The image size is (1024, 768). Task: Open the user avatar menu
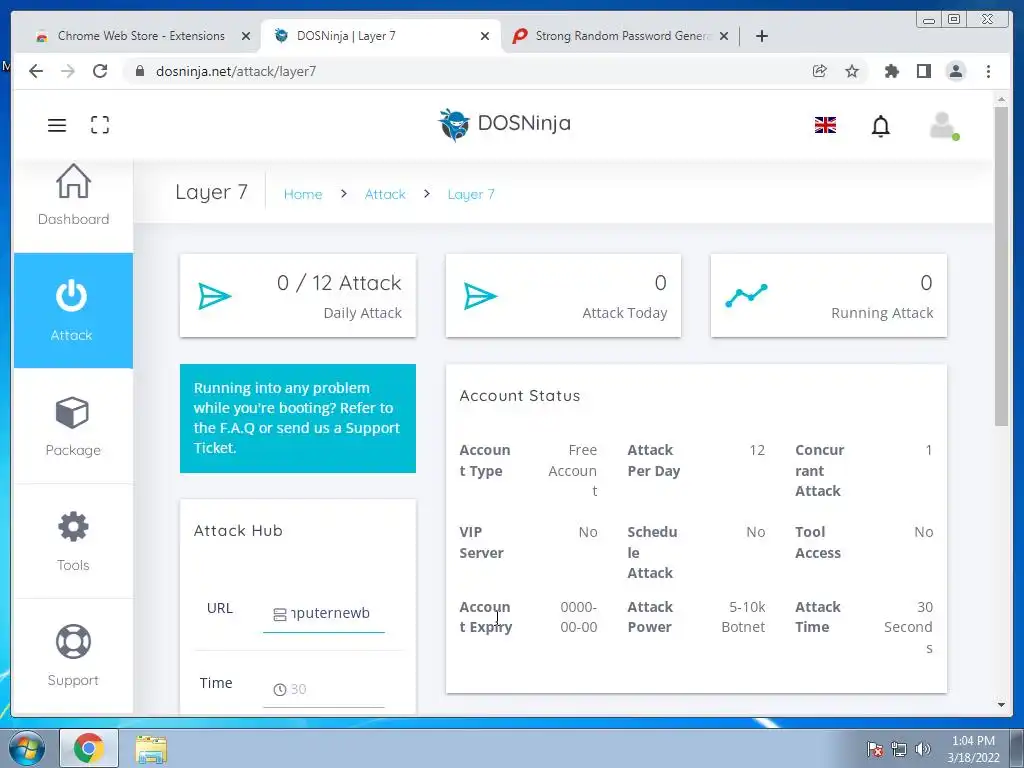[944, 125]
